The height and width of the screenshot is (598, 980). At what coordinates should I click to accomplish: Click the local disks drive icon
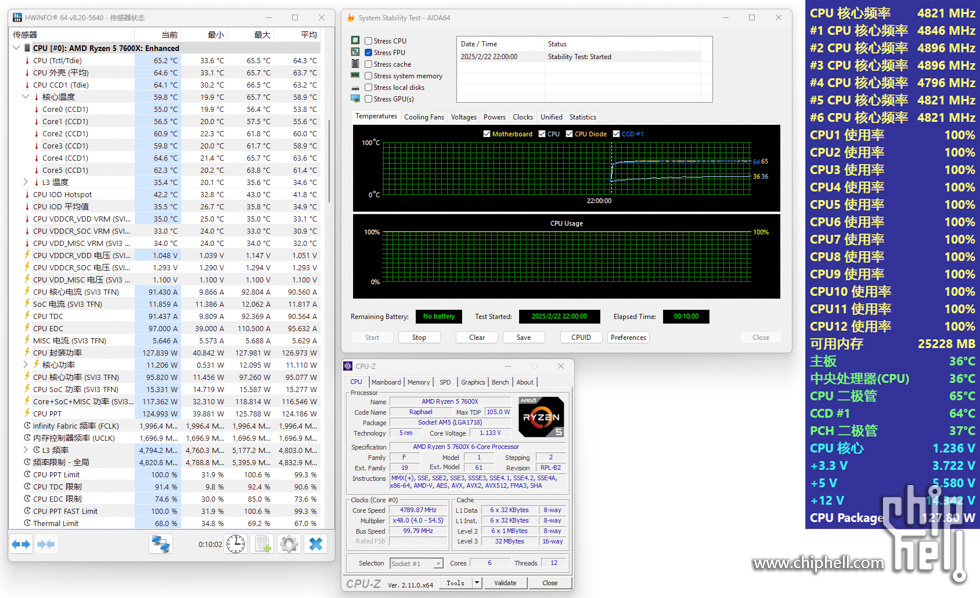(x=355, y=87)
